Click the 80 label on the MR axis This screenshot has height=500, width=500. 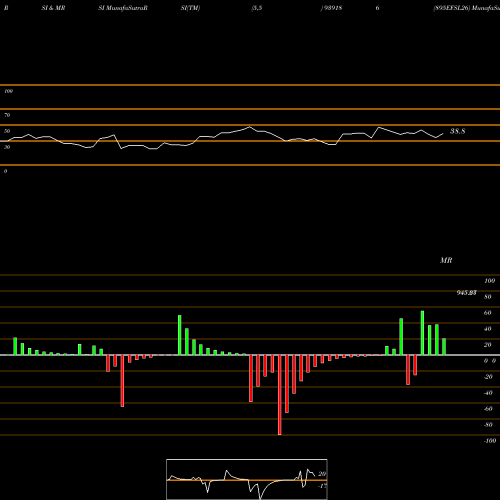488,297
